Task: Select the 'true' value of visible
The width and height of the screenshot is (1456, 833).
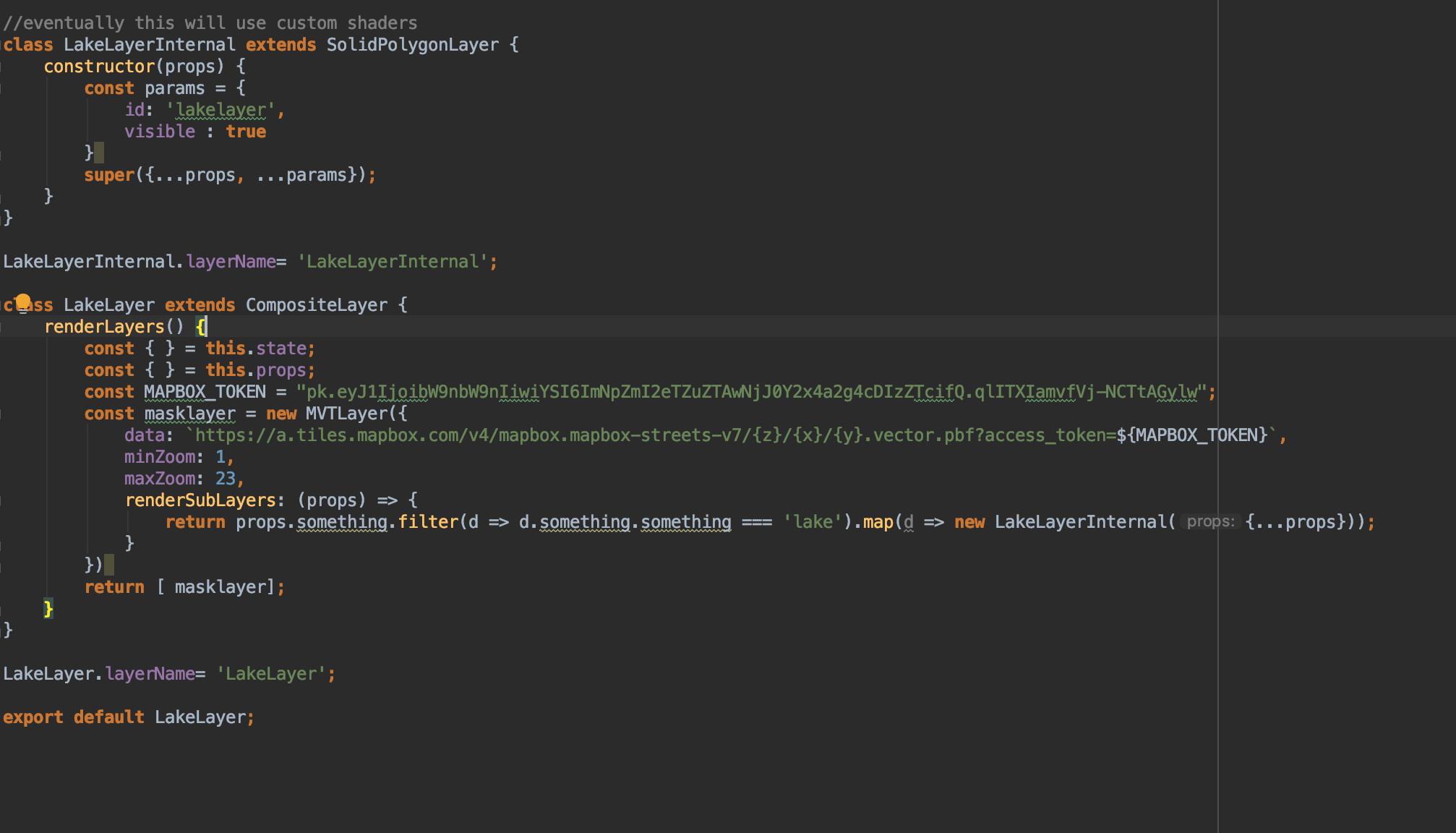Action: point(245,131)
